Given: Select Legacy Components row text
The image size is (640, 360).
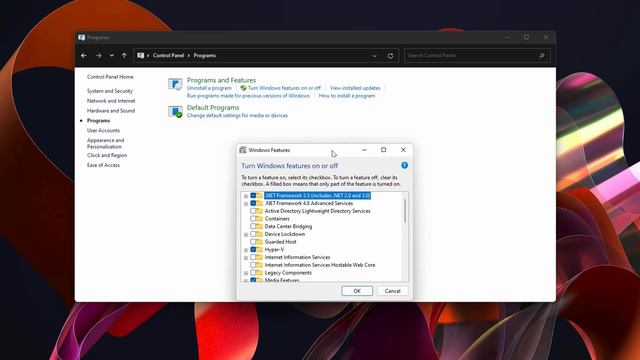Looking at the screenshot, I should tap(288, 273).
